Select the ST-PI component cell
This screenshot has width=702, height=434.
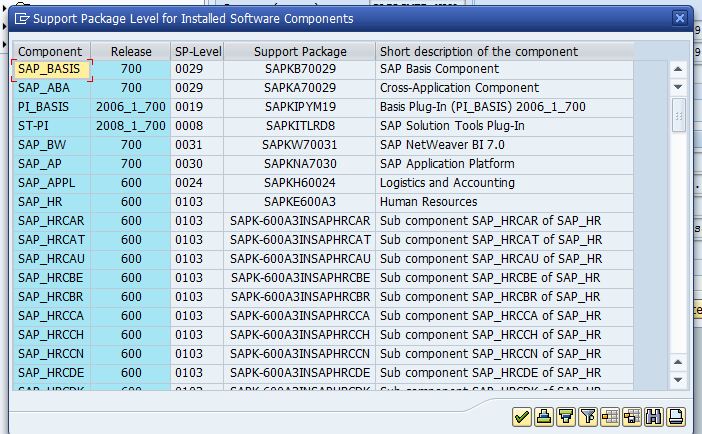tap(51, 126)
